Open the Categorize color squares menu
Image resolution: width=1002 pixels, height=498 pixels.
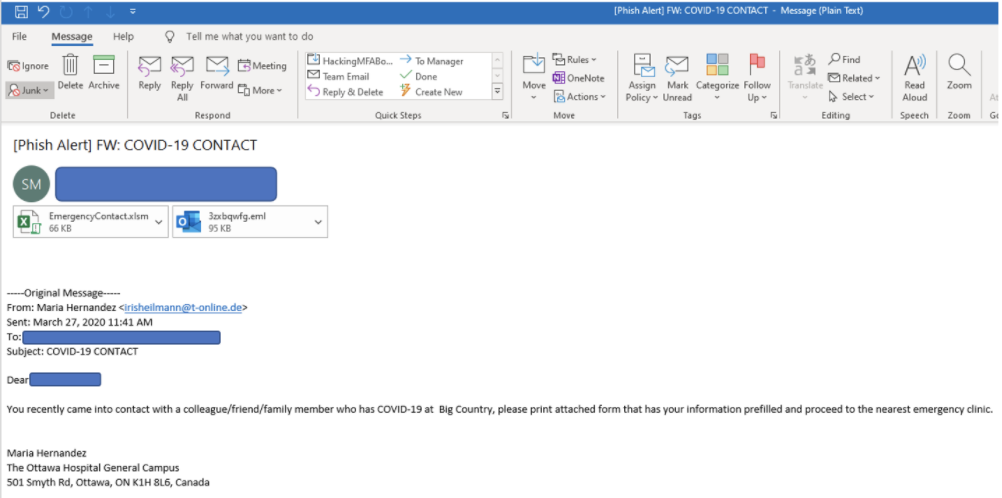pos(717,66)
